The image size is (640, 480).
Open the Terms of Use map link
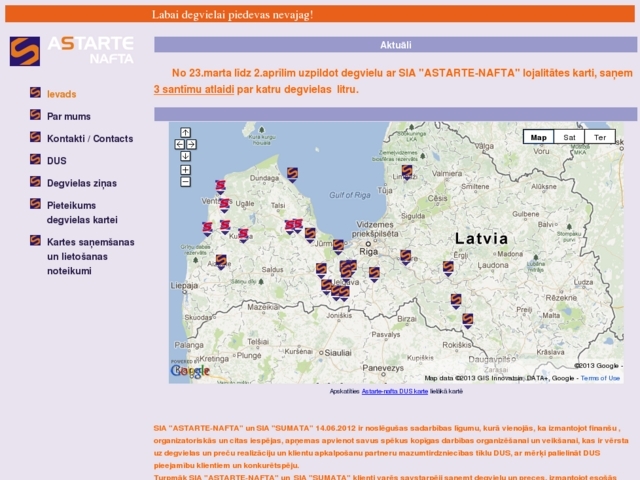[600, 378]
